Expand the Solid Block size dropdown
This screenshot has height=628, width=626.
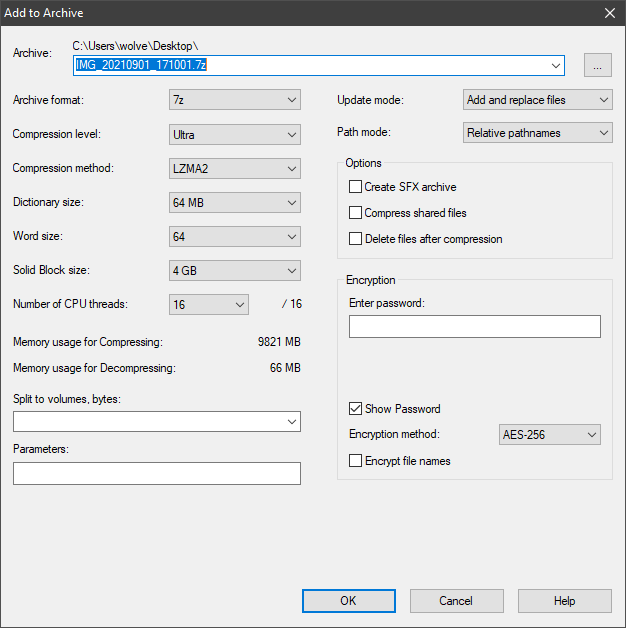click(235, 271)
